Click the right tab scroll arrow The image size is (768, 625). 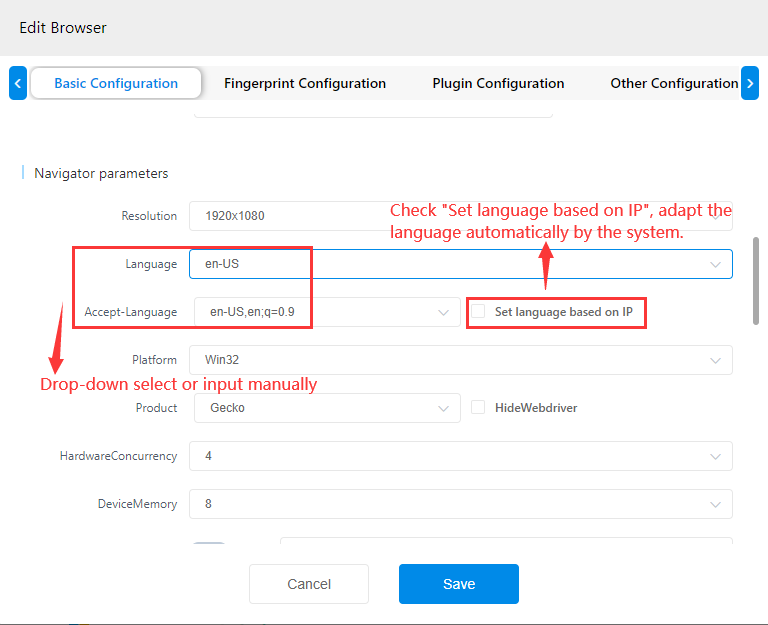point(749,83)
